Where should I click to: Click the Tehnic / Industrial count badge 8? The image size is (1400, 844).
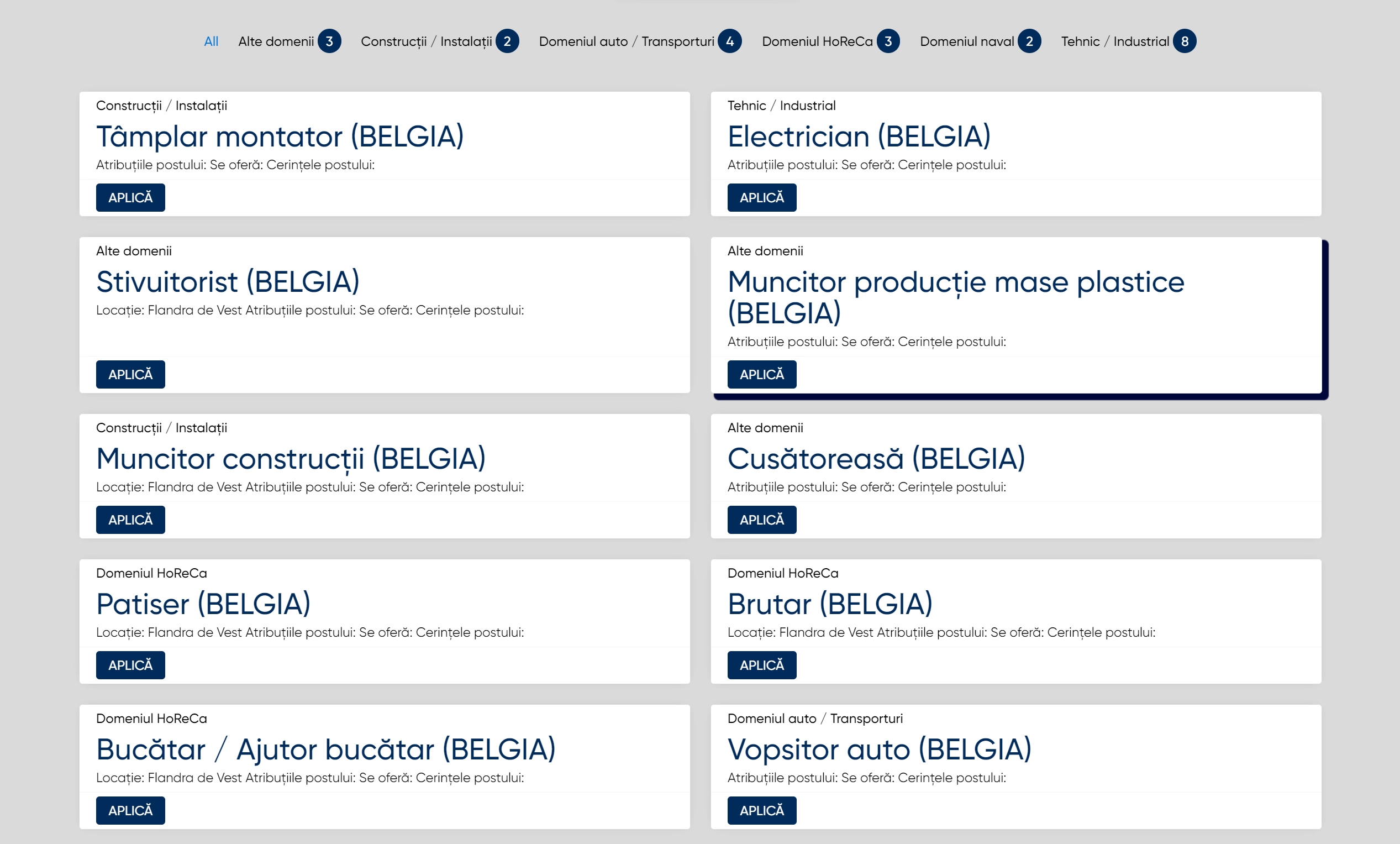(1185, 41)
